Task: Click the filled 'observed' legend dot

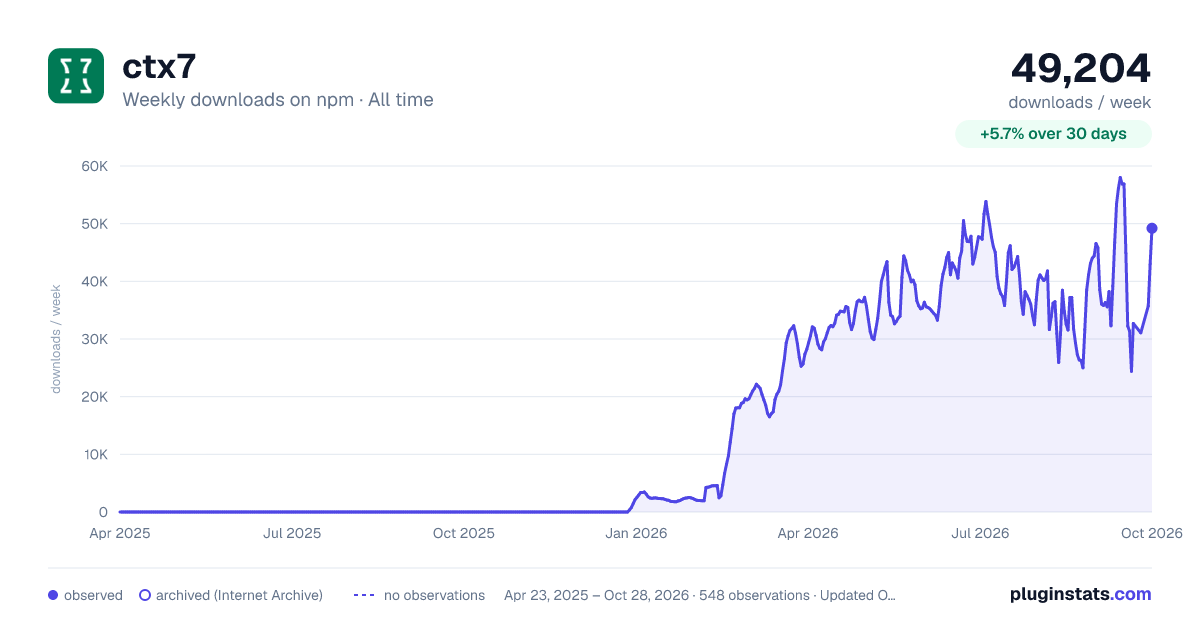Action: [x=53, y=595]
